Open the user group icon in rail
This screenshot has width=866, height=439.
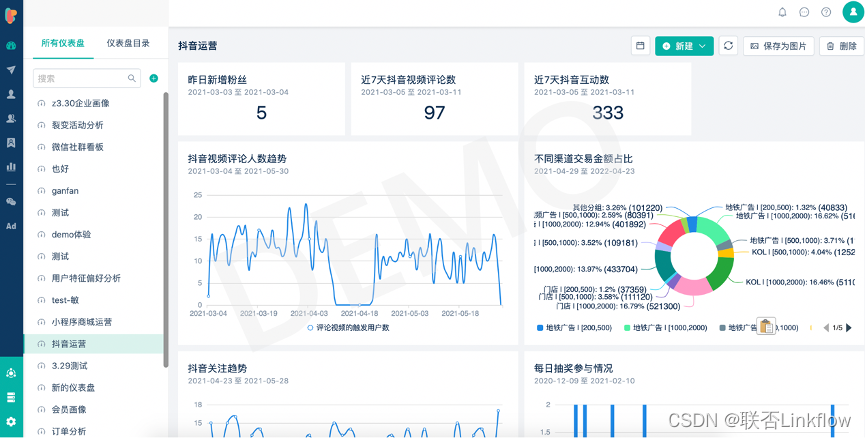coord(11,118)
